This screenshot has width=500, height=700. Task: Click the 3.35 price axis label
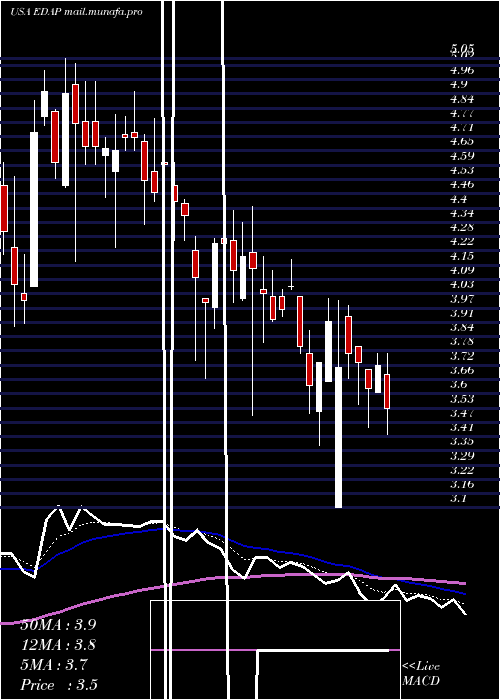tap(462, 442)
